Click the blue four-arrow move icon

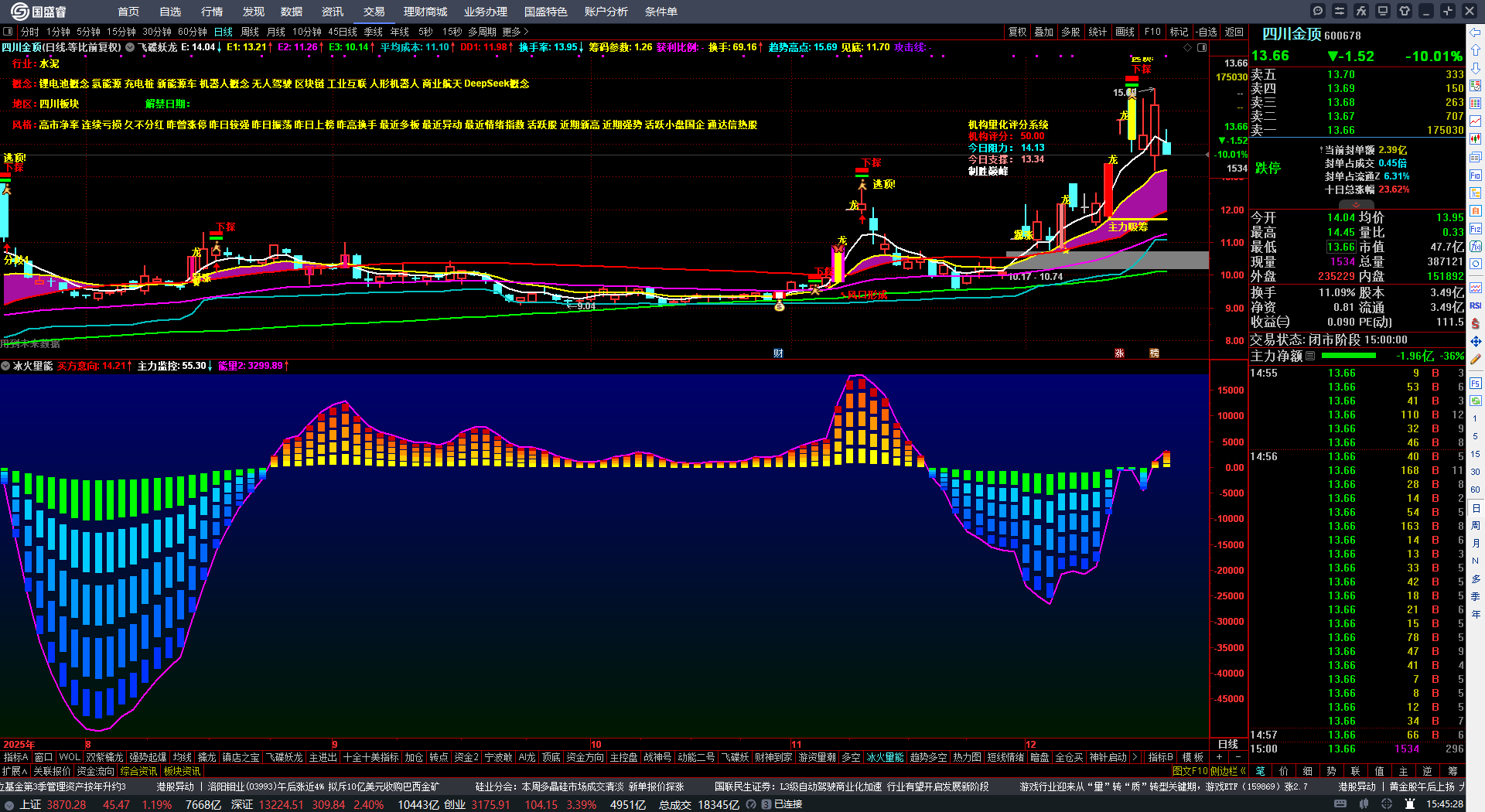[1476, 341]
